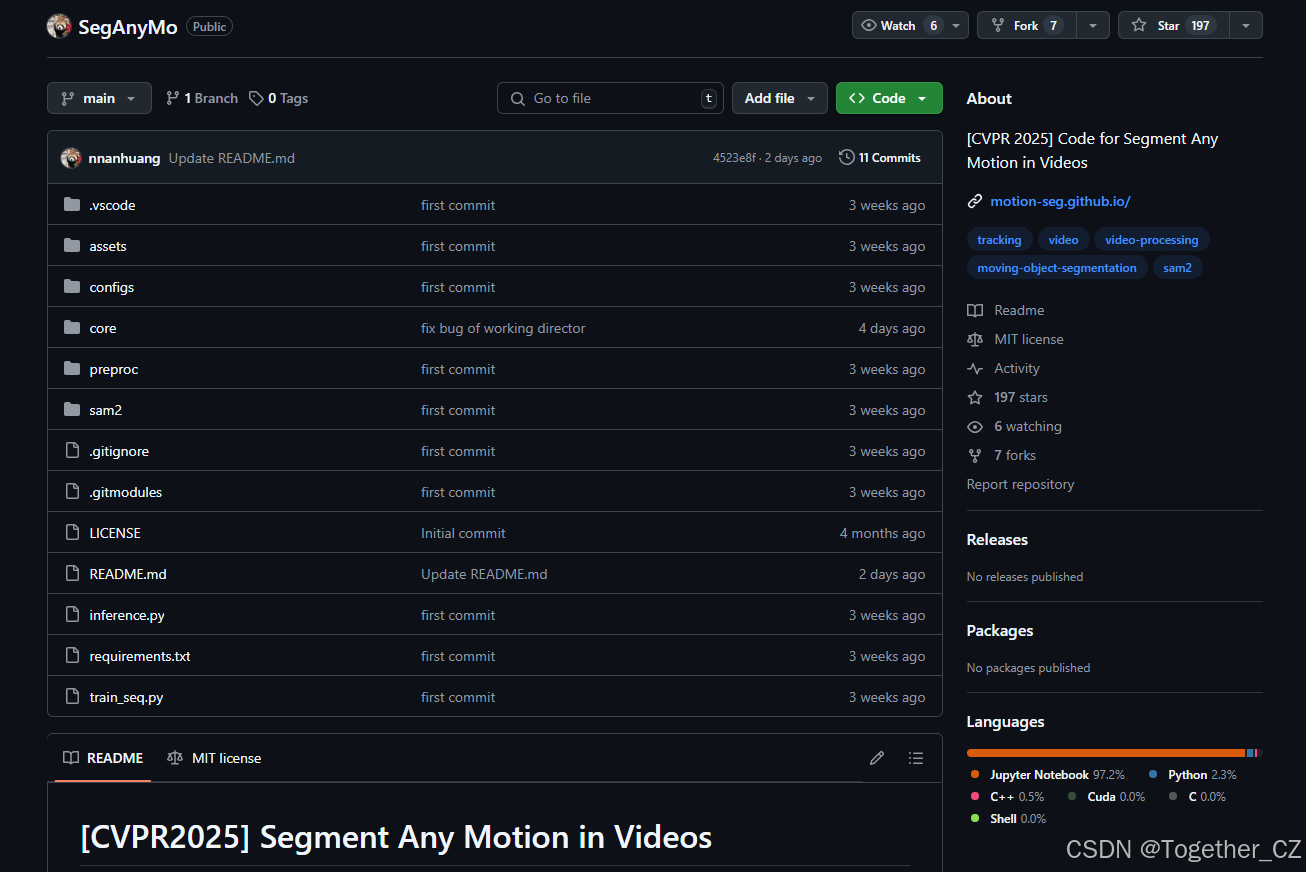Click the SegAnyMo repository avatar
The height and width of the screenshot is (872, 1306).
pos(59,26)
